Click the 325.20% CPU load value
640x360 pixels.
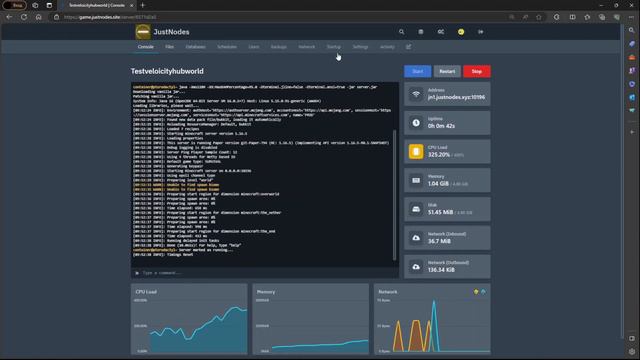coord(439,155)
